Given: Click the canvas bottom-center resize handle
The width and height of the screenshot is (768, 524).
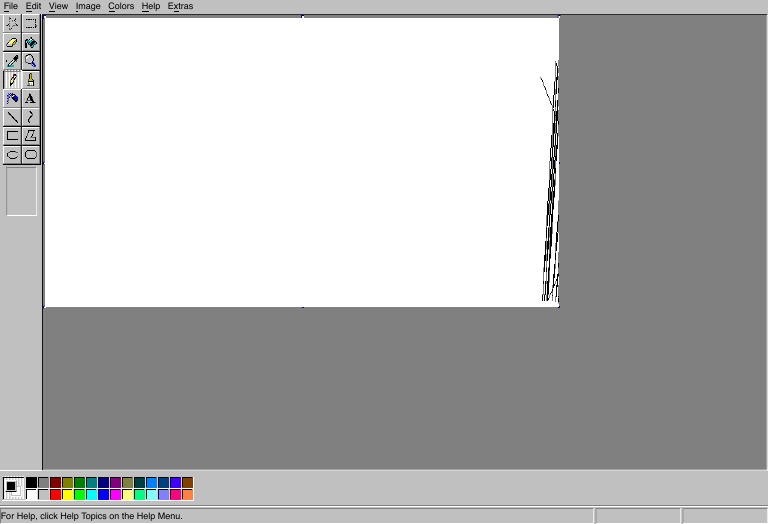Looking at the screenshot, I should (x=302, y=307).
